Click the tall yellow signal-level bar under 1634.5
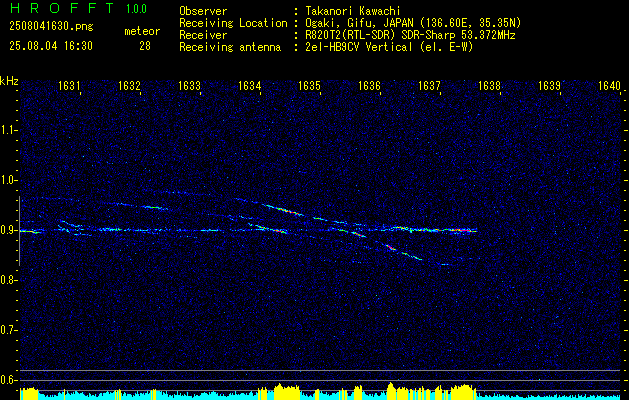 click(287, 392)
